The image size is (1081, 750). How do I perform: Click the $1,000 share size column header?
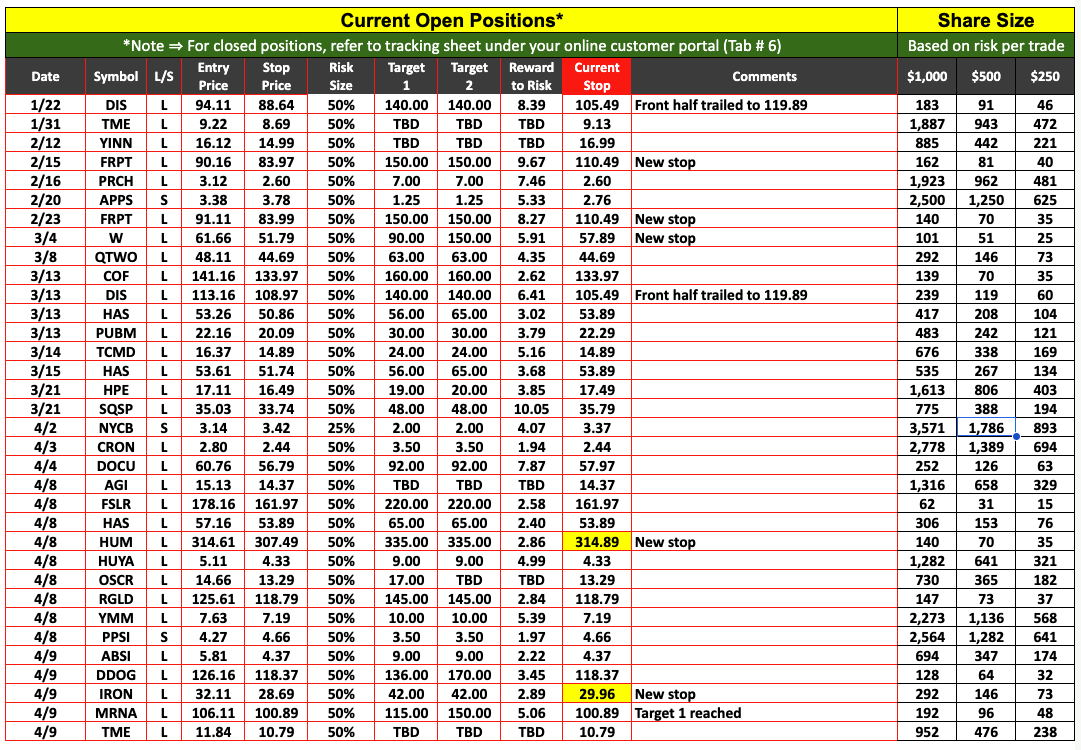coord(927,76)
